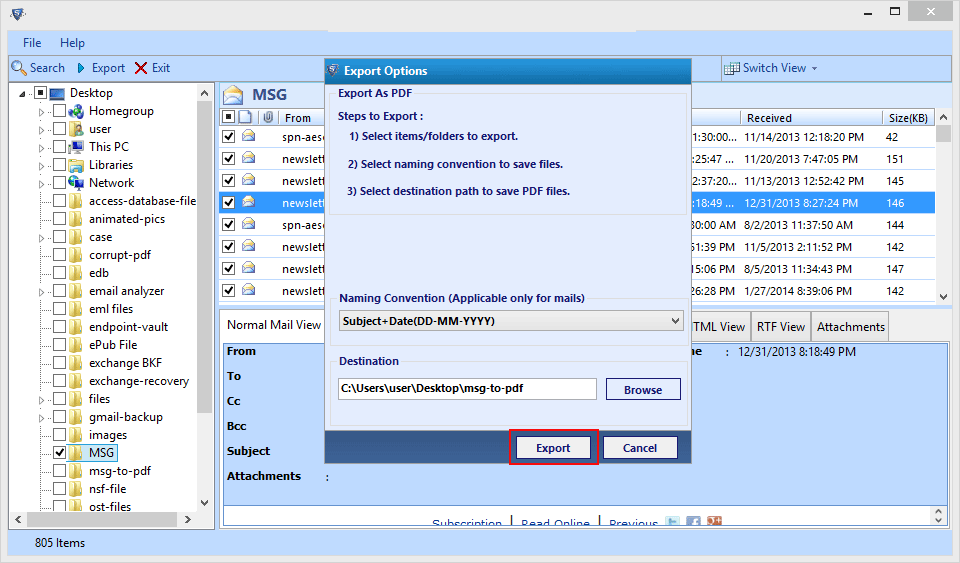
Task: Expand the files folder node
Action: pyautogui.click(x=42, y=401)
